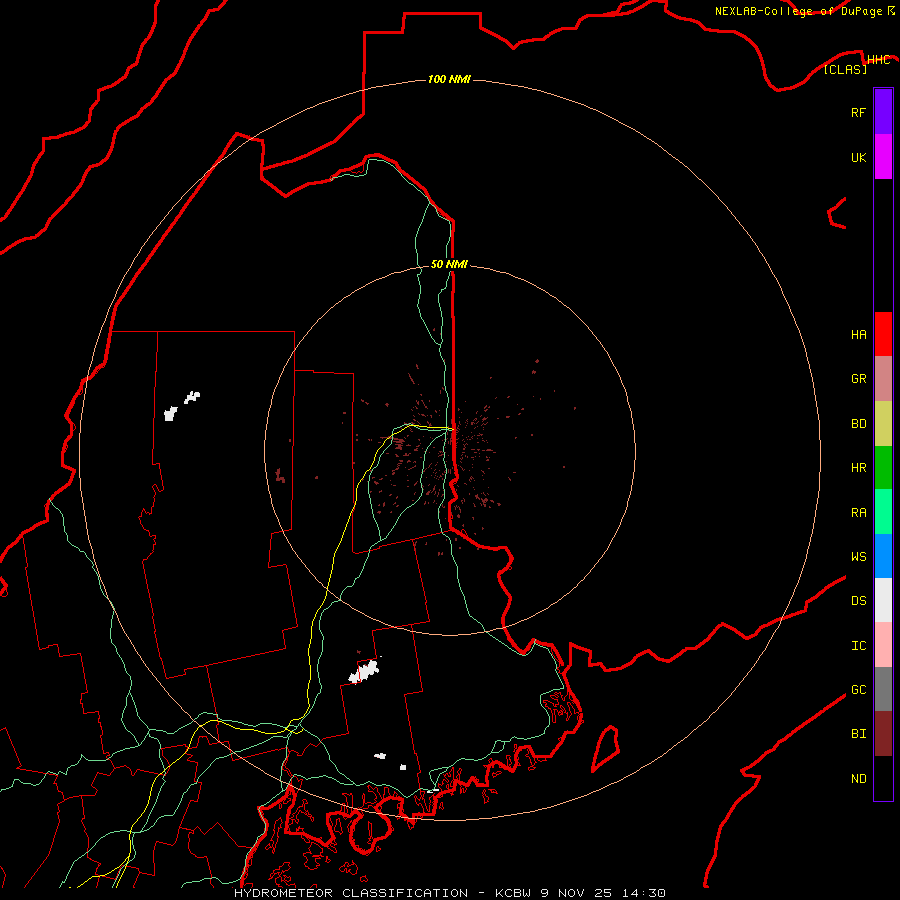
Task: Click the WS blue legend swatch
Action: [x=883, y=556]
